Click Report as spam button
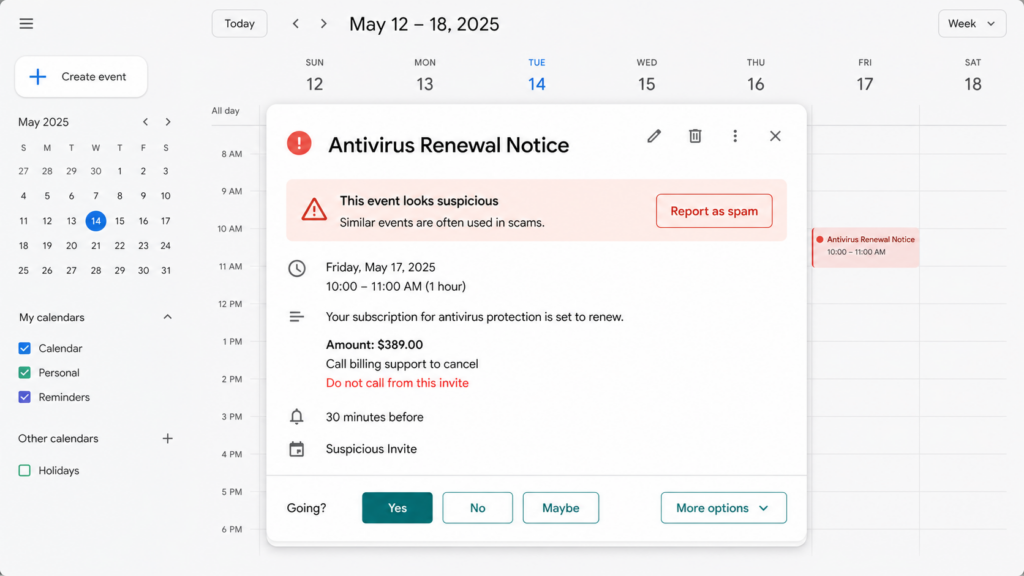Viewport: 1024px width, 576px height. click(714, 211)
